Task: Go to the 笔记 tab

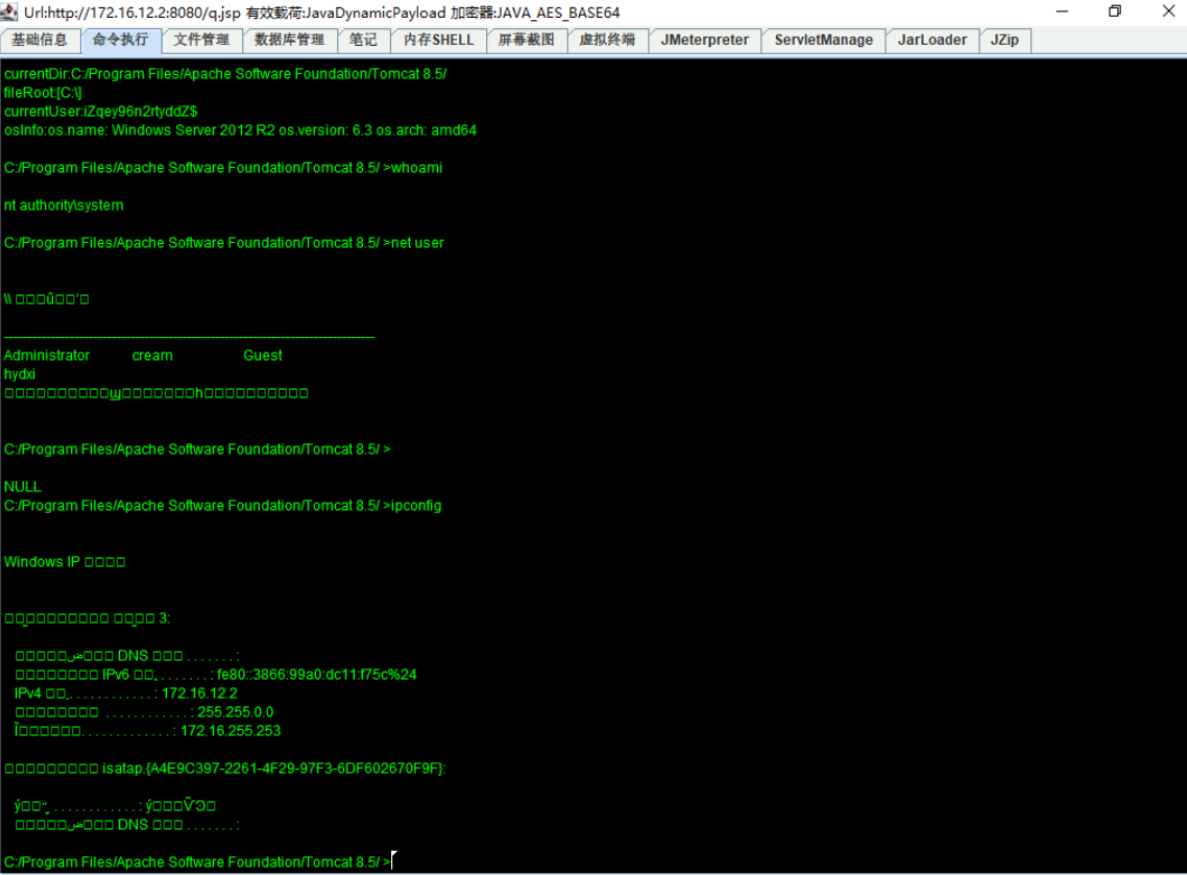Action: tap(363, 40)
